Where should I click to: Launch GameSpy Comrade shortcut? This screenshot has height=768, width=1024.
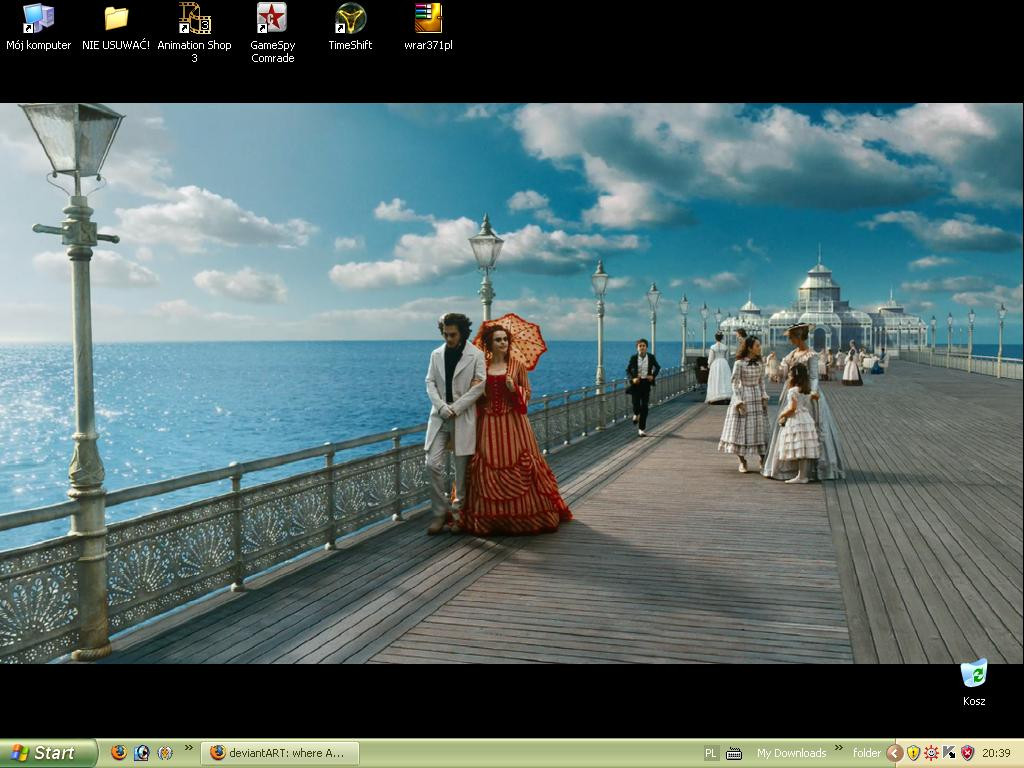272,33
